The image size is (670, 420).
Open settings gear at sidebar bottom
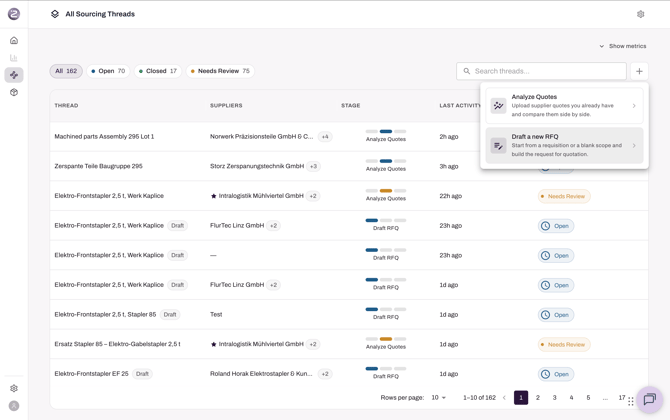pos(14,388)
